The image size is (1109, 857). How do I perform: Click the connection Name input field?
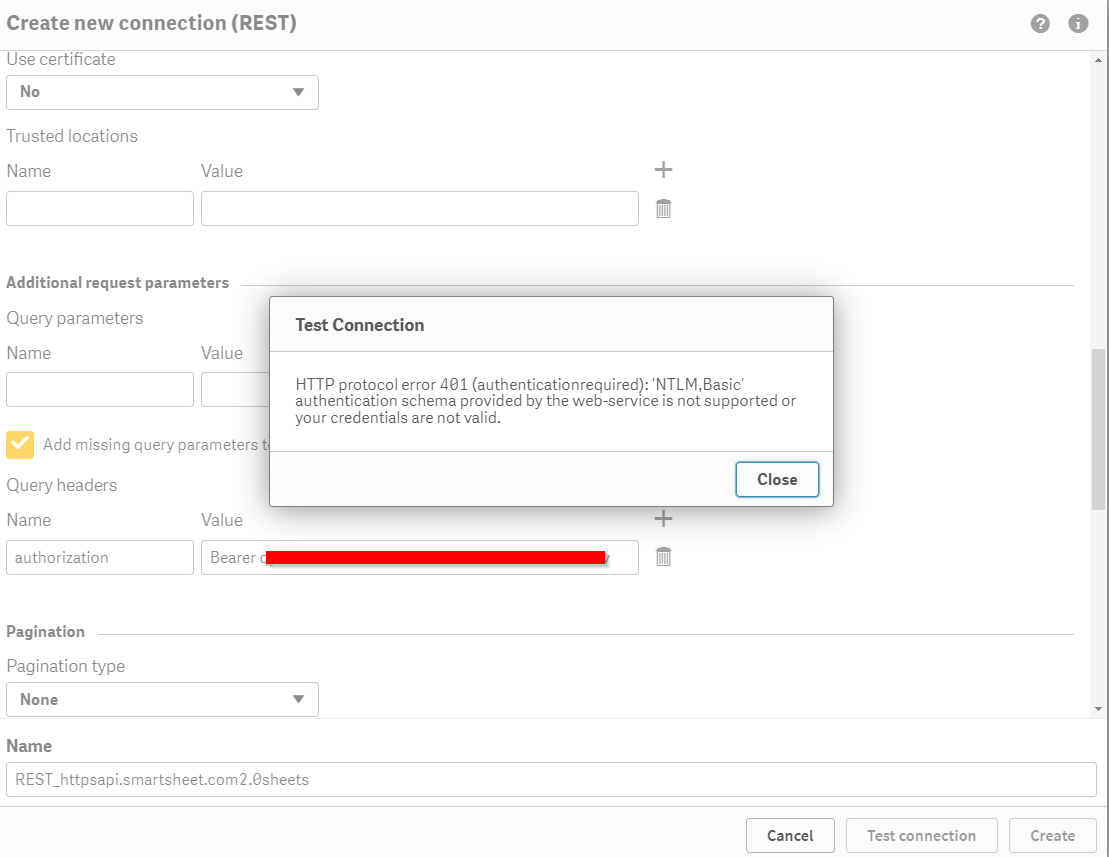tap(551, 780)
